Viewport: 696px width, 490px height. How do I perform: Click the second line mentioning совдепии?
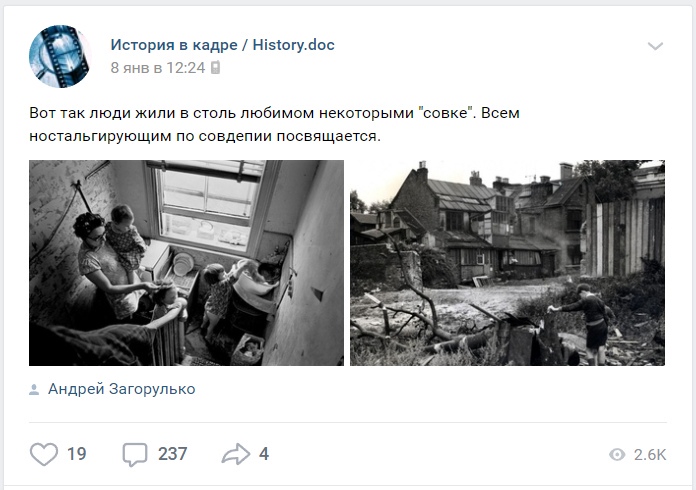205,136
